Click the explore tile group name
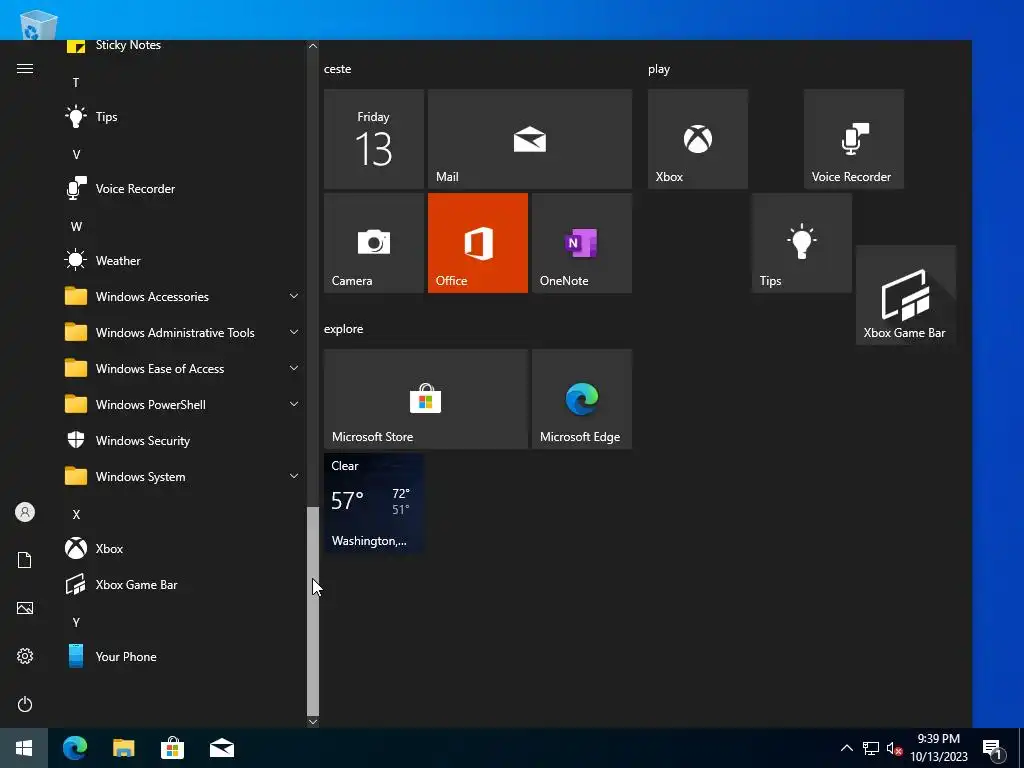The width and height of the screenshot is (1024, 768). [x=344, y=329]
